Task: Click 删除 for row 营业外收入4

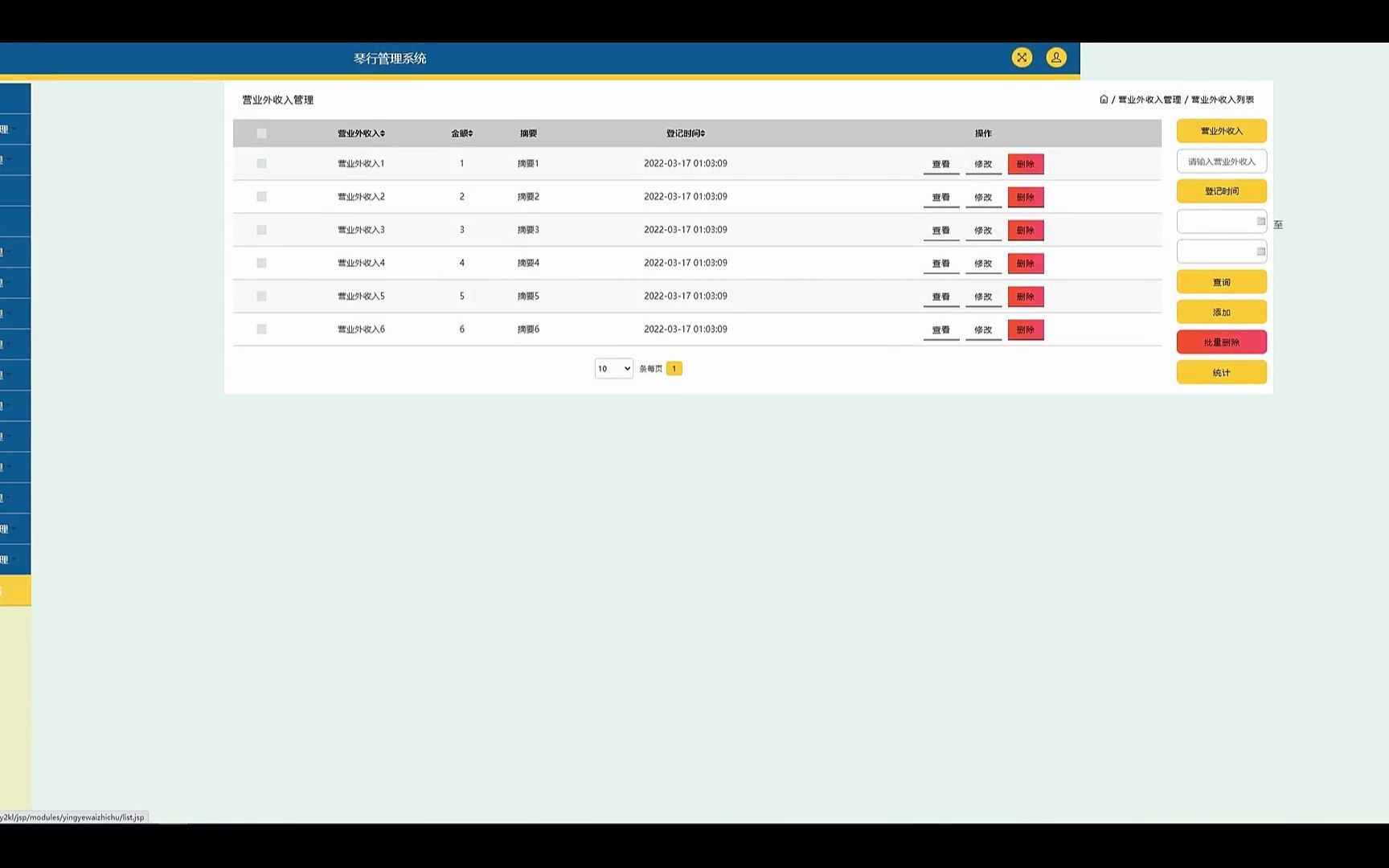Action: (1026, 264)
